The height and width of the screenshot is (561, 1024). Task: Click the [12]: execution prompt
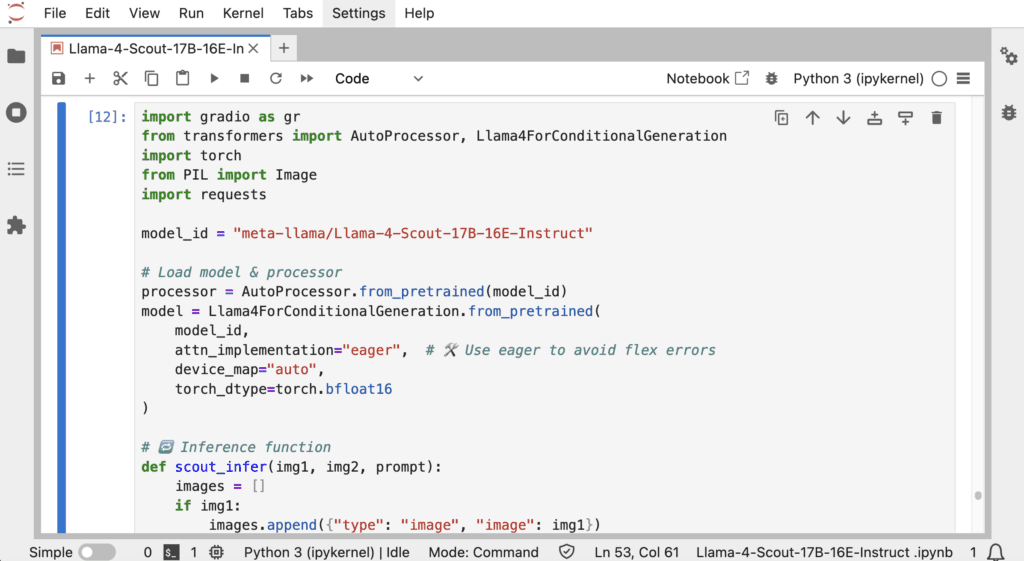[x=107, y=117]
